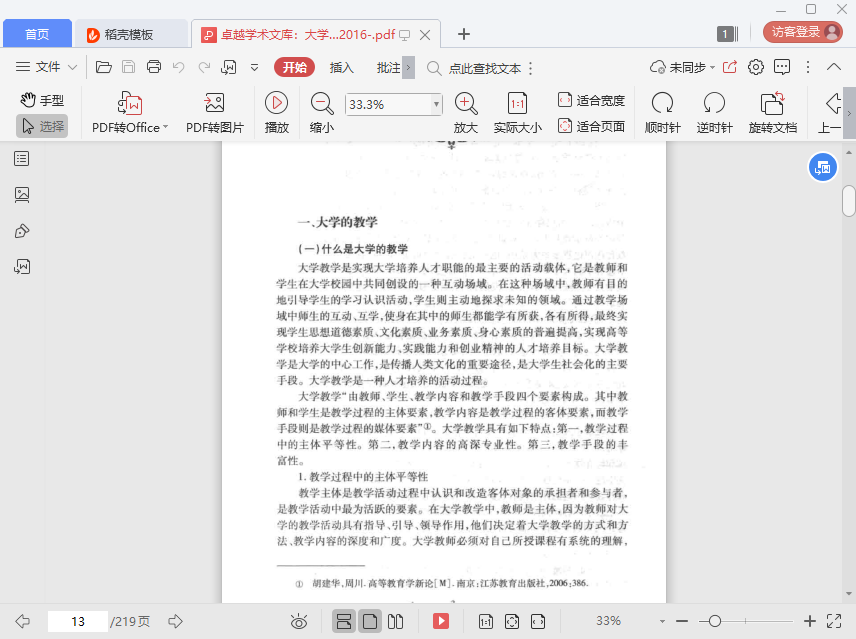Decrease zoom with minus button
This screenshot has width=856, height=639.
[682, 621]
